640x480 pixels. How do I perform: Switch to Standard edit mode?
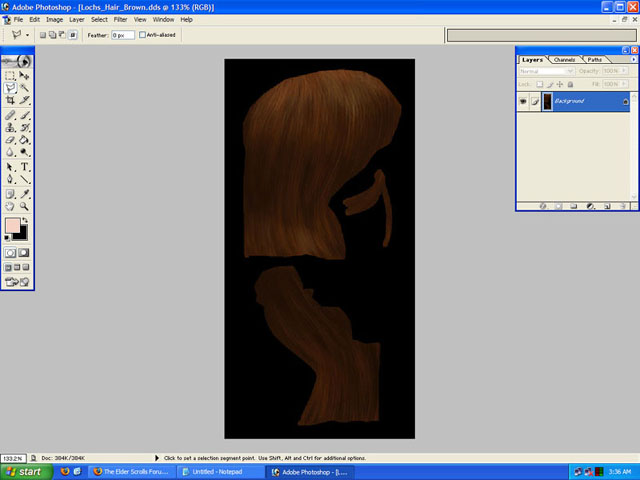10,253
